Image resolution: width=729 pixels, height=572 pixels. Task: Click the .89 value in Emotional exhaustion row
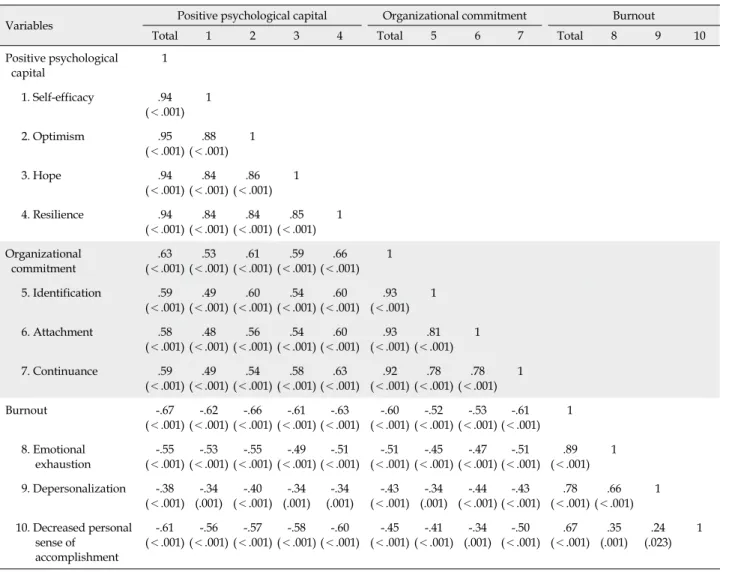(570, 449)
